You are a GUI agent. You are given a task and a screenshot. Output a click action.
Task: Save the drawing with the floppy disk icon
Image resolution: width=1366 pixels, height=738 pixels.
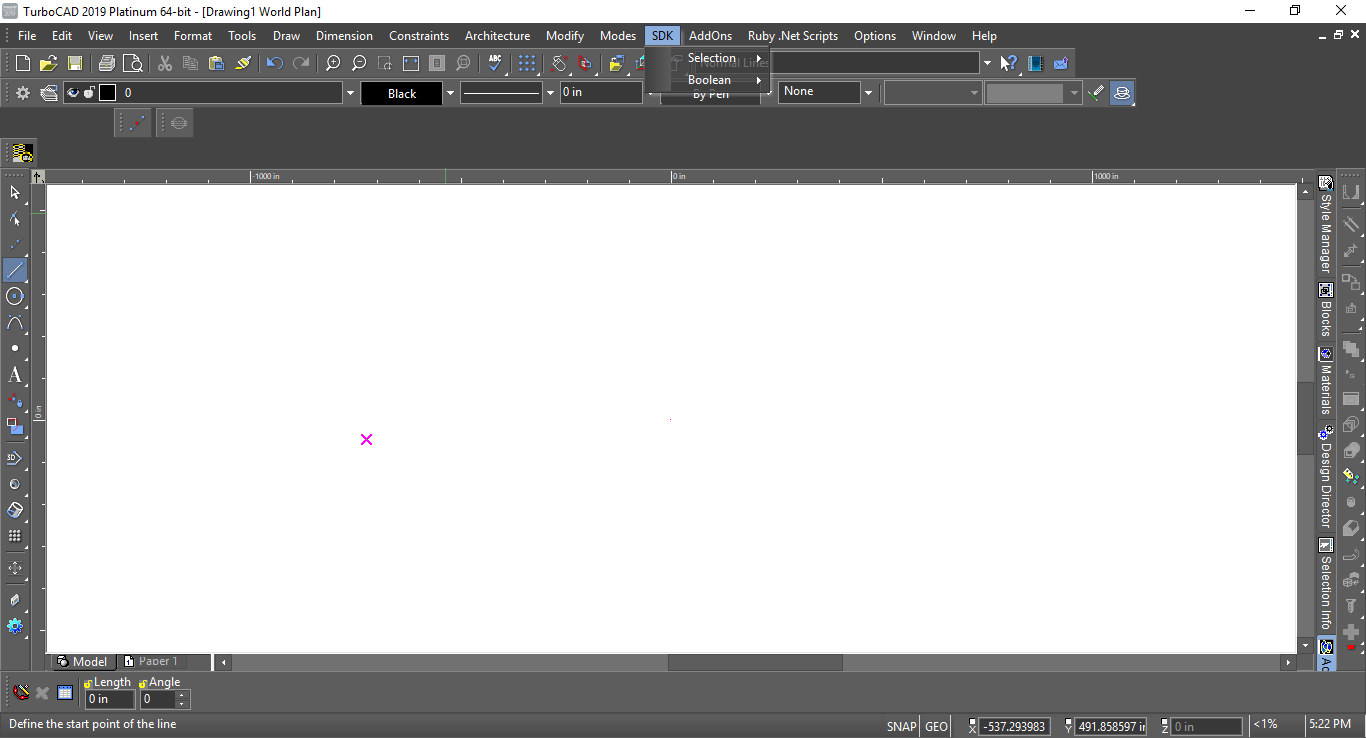(x=74, y=63)
